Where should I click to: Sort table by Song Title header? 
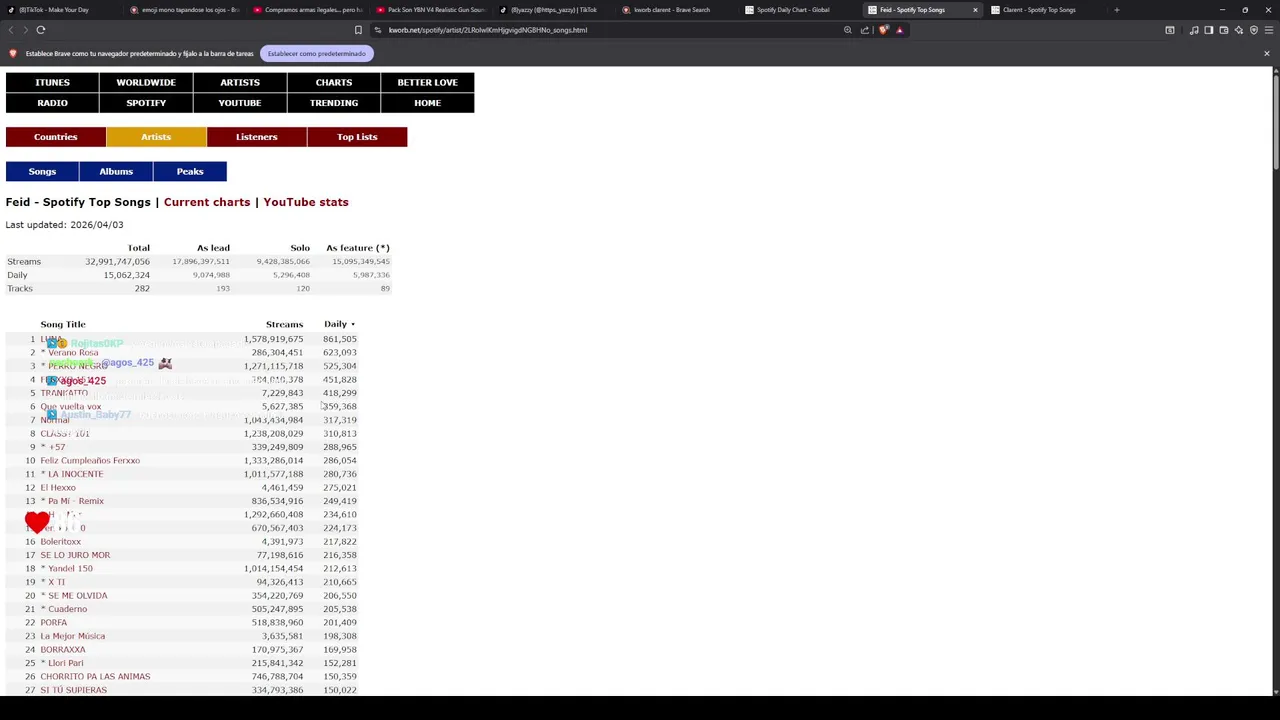click(63, 324)
